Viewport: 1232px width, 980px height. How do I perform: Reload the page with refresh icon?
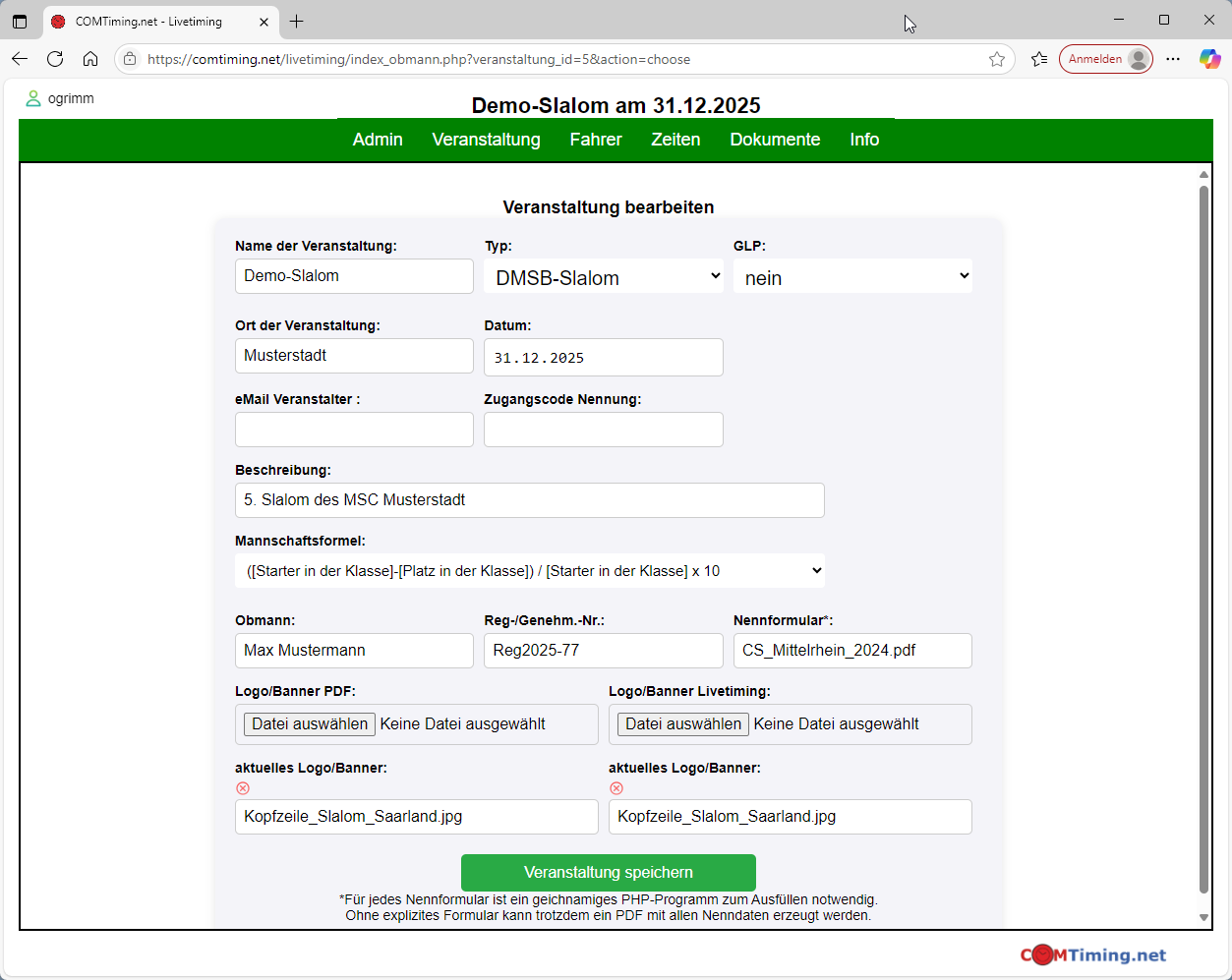55,59
